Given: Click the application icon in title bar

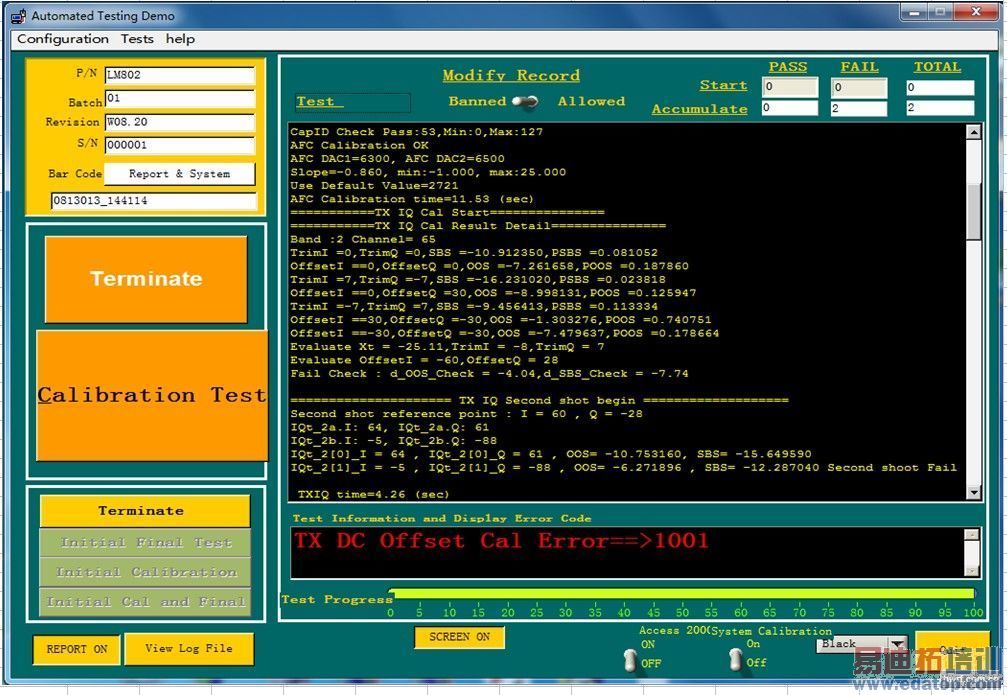Looking at the screenshot, I should click(x=18, y=16).
